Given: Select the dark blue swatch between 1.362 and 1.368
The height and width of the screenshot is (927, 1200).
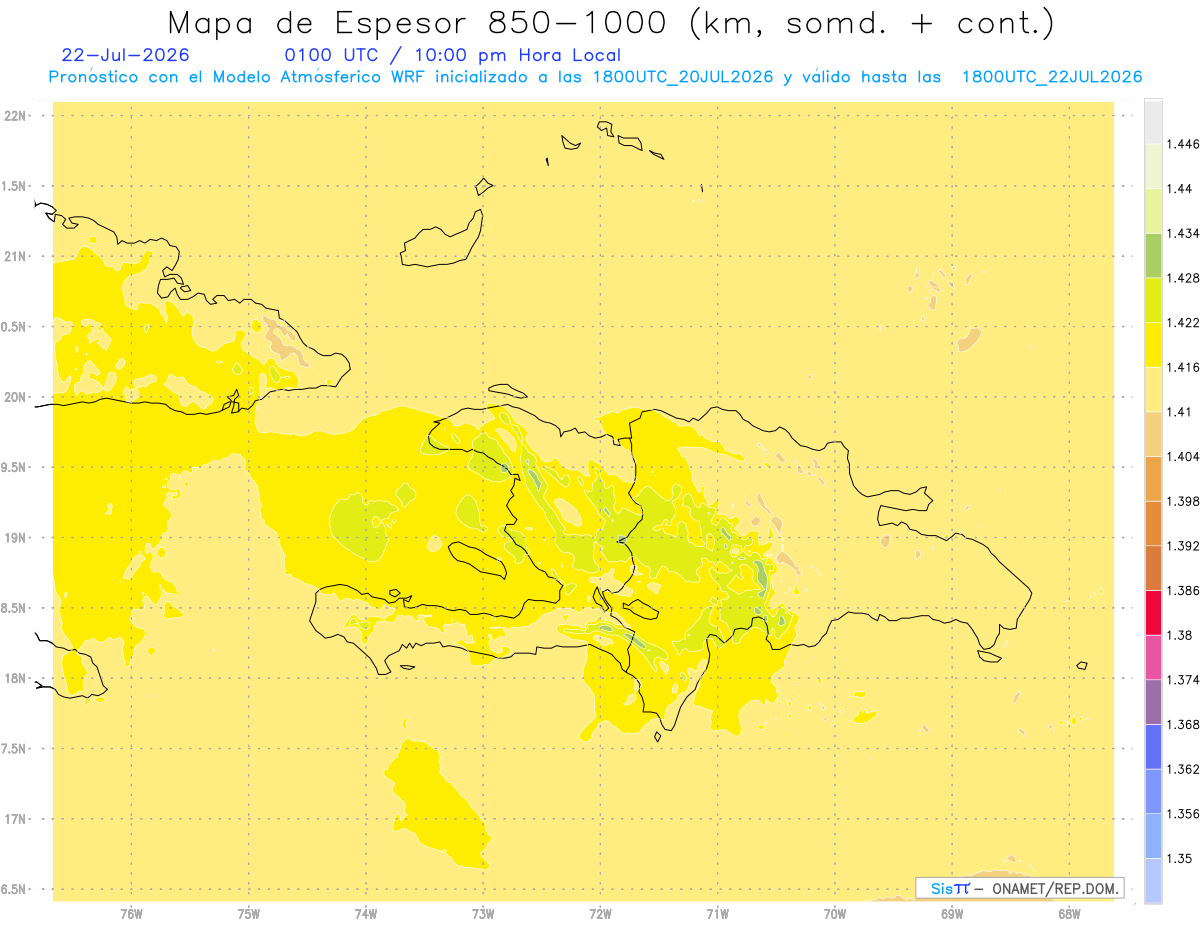Looking at the screenshot, I should 1153,747.
